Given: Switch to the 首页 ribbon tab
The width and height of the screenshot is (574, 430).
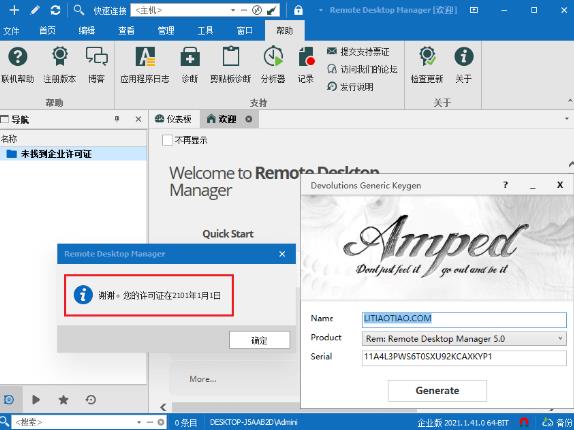Looking at the screenshot, I should pyautogui.click(x=48, y=30).
